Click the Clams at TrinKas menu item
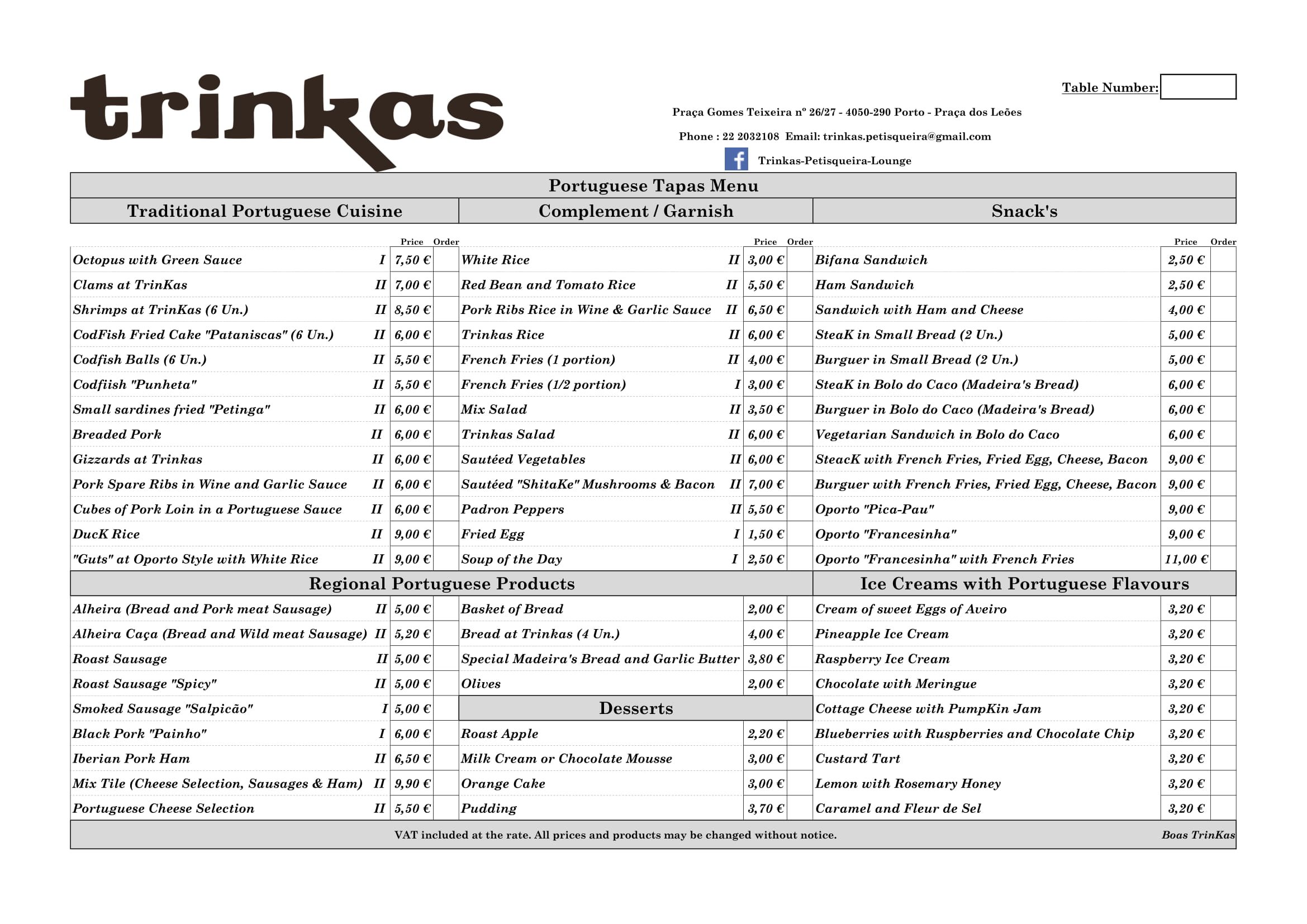1307x924 pixels. (130, 285)
